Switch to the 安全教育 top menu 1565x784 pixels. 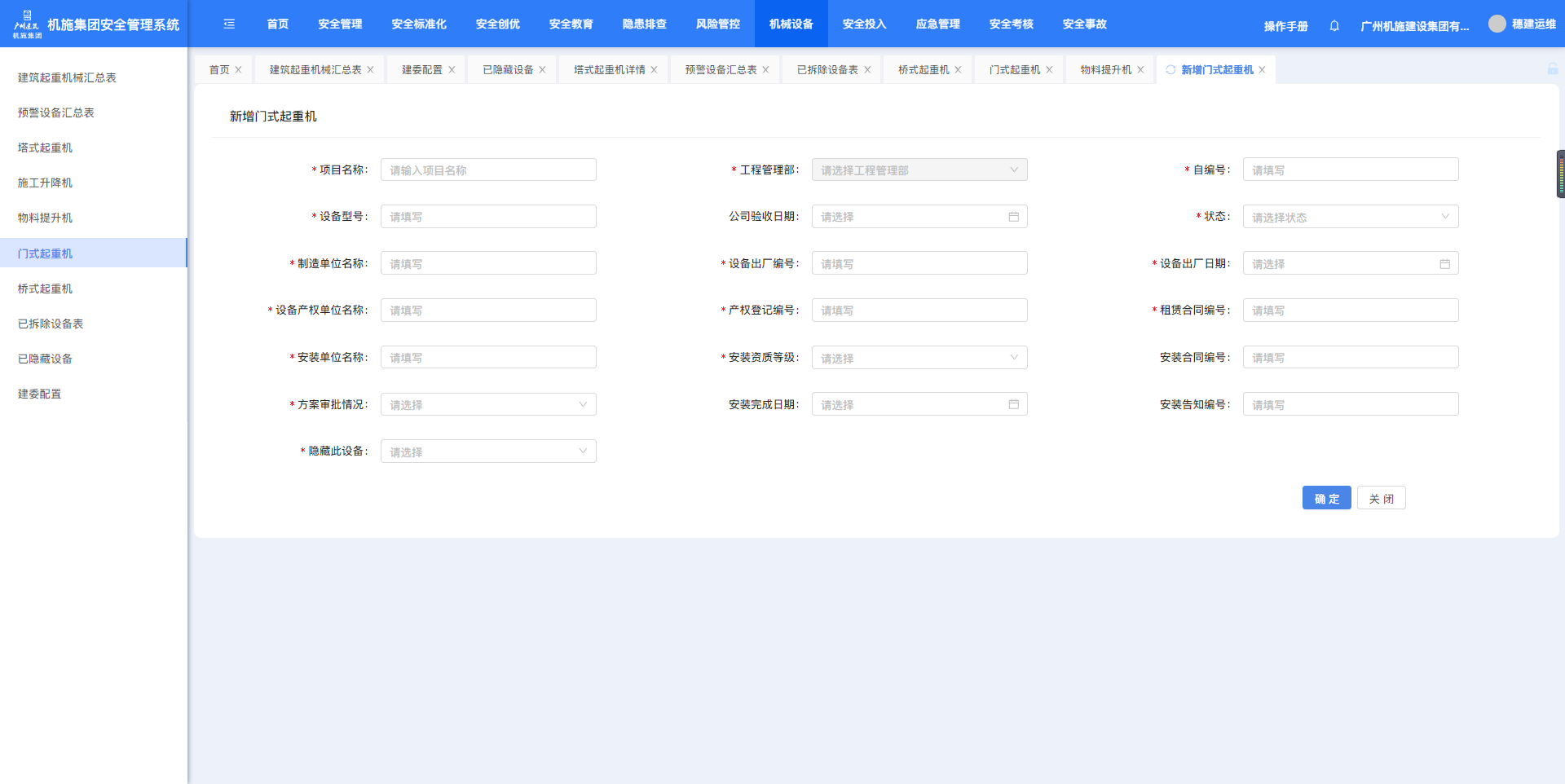(571, 24)
